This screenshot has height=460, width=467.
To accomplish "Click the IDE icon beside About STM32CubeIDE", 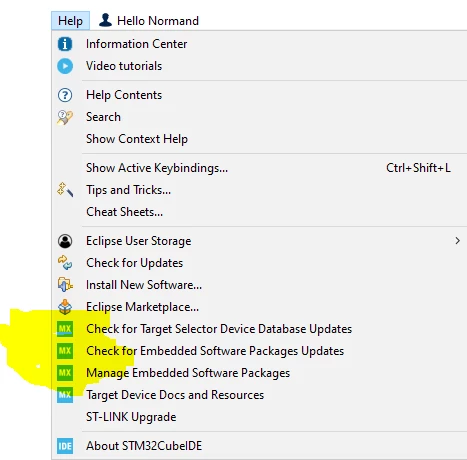I will pos(65,446).
